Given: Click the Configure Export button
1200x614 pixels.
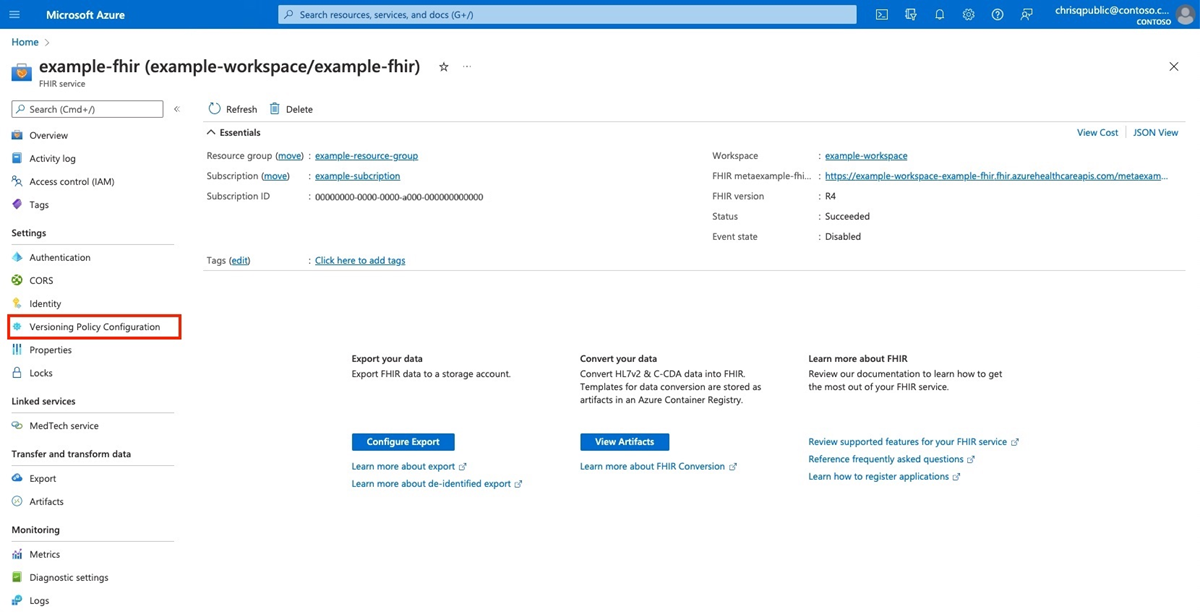Looking at the screenshot, I should tap(403, 442).
